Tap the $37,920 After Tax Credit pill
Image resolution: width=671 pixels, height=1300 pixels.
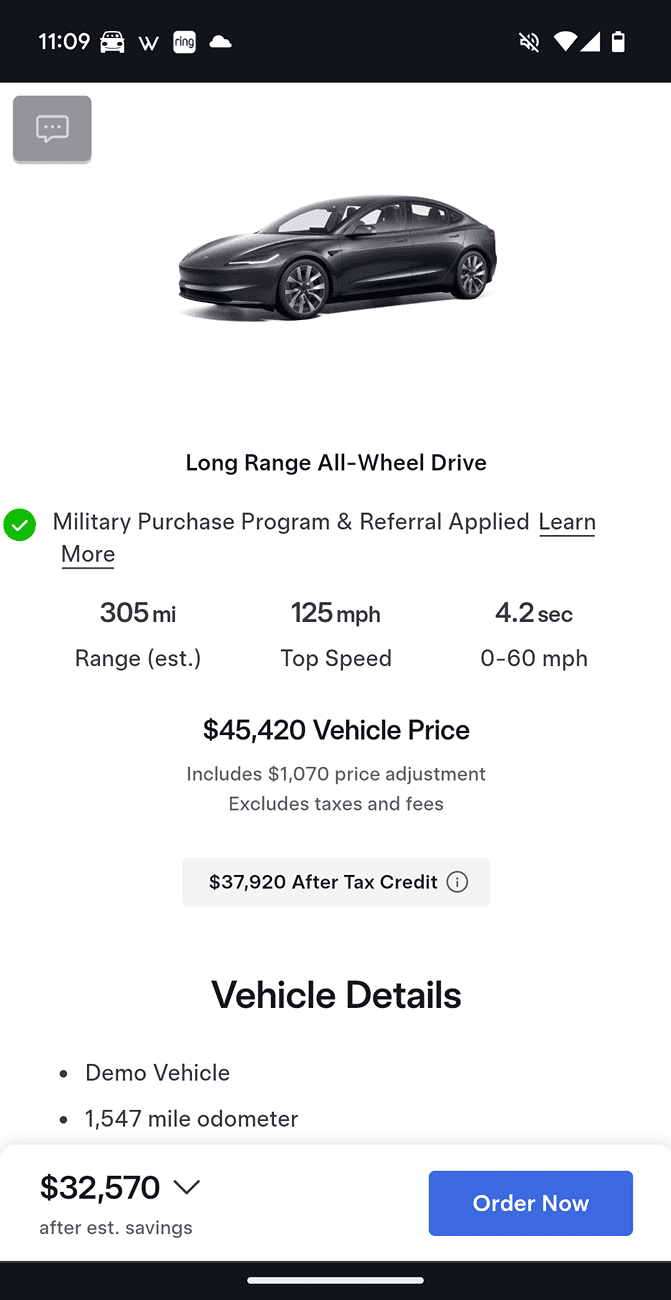335,882
